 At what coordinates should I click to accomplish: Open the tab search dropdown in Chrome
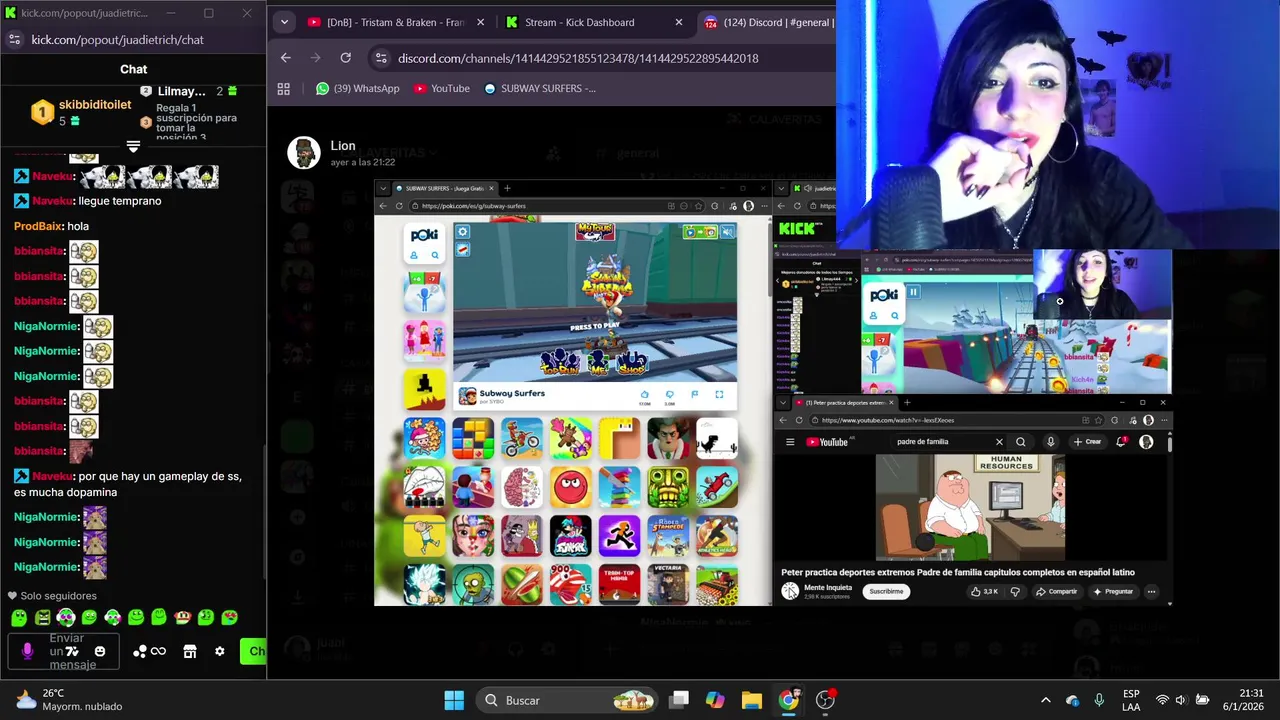(x=284, y=22)
